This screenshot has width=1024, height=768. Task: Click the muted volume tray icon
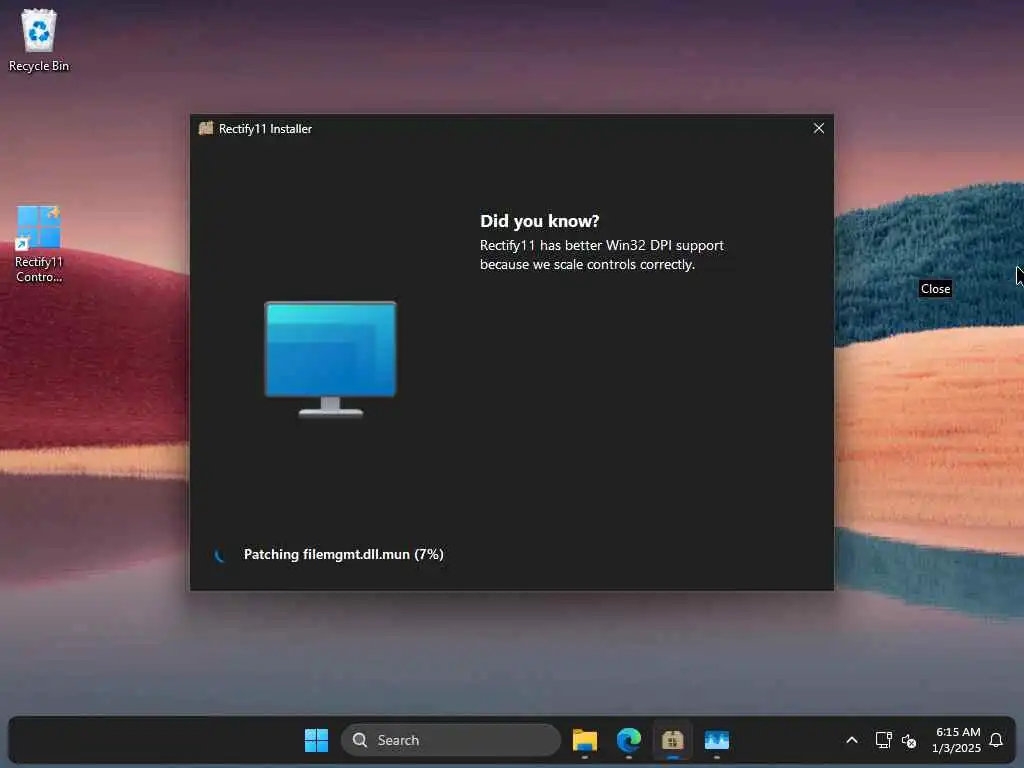click(908, 741)
